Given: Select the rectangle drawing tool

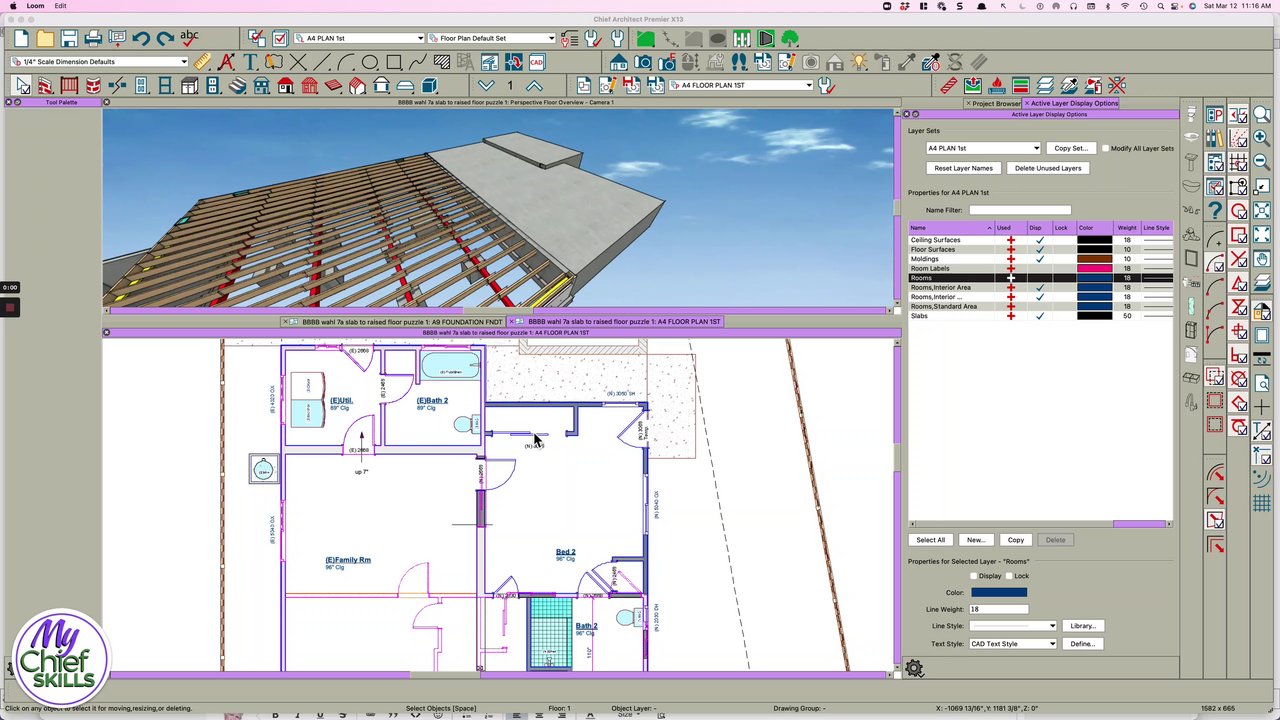Looking at the screenshot, I should point(394,62).
